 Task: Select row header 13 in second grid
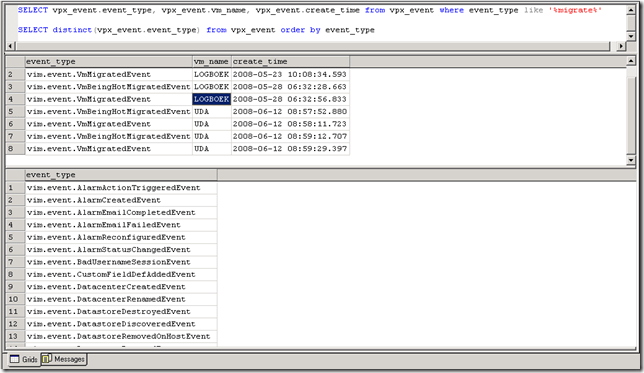(16, 336)
